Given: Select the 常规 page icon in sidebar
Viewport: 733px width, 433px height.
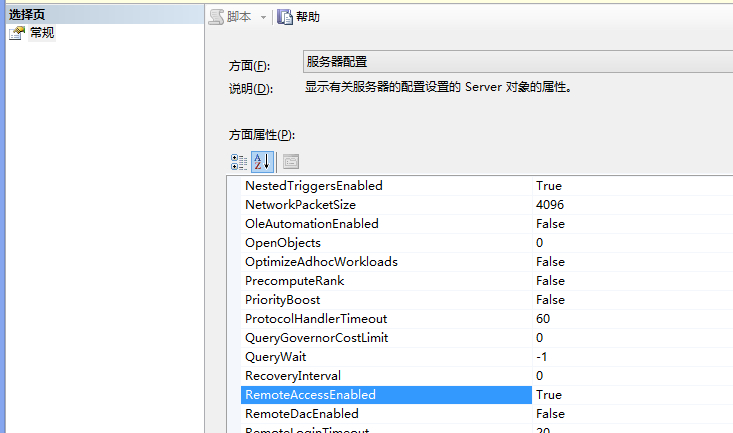Looking at the screenshot, I should pyautogui.click(x=16, y=33).
